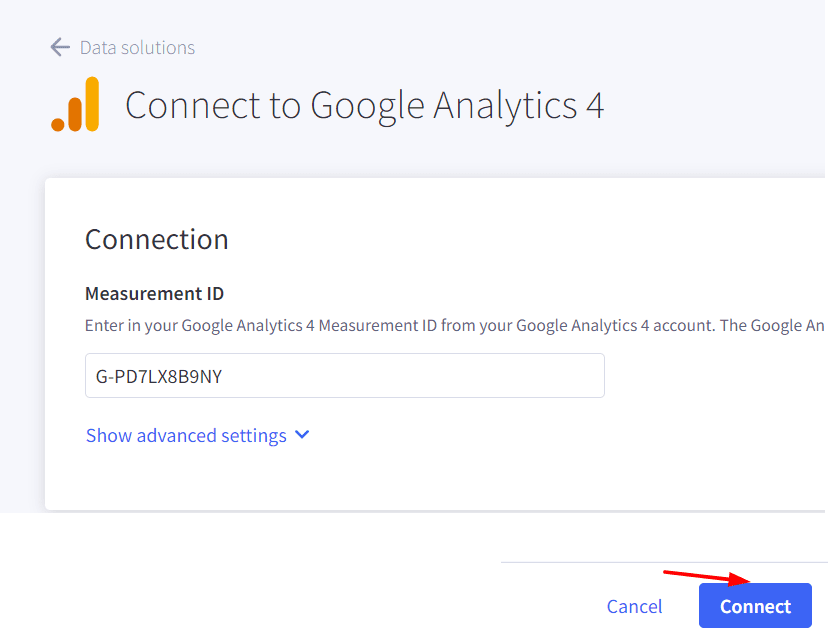Click the empty gray area right of title
This screenshot has width=828, height=638.
(720, 105)
